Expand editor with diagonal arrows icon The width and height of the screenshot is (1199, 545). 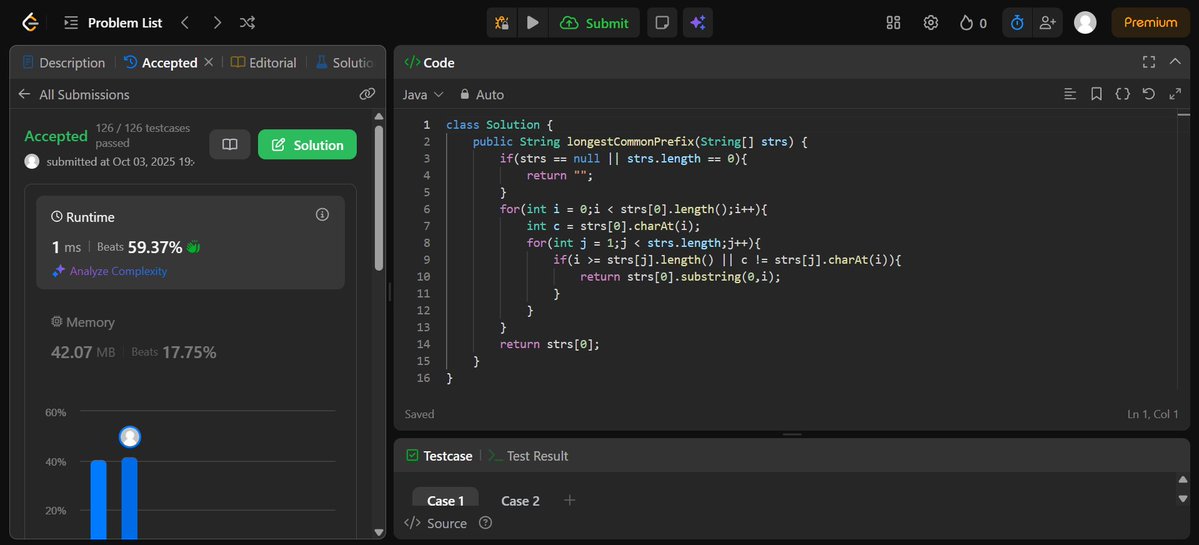[1175, 93]
